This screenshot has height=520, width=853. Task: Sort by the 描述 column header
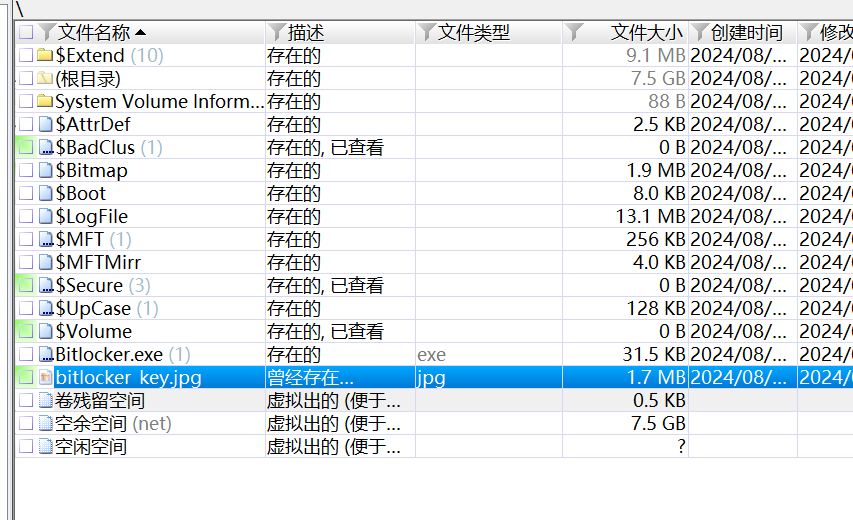306,33
